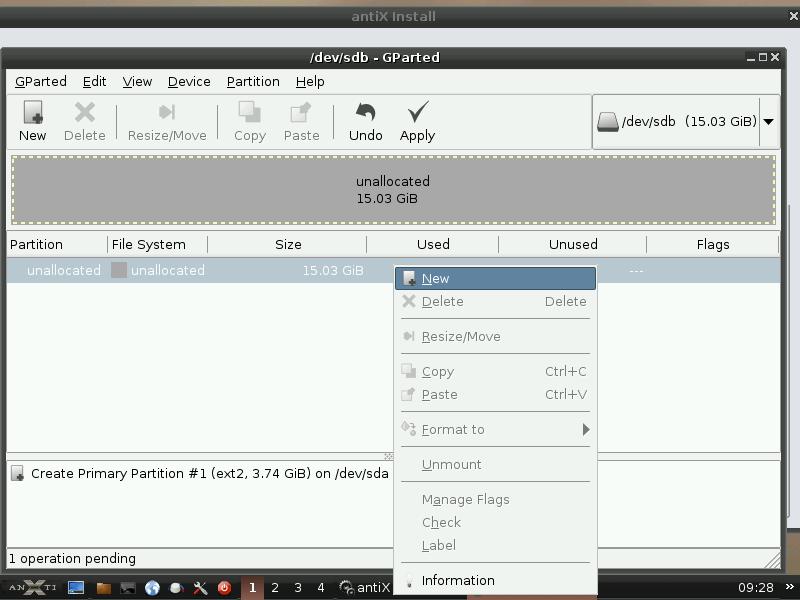Click the New partition toolbar button
The width and height of the screenshot is (800, 600).
pos(33,121)
